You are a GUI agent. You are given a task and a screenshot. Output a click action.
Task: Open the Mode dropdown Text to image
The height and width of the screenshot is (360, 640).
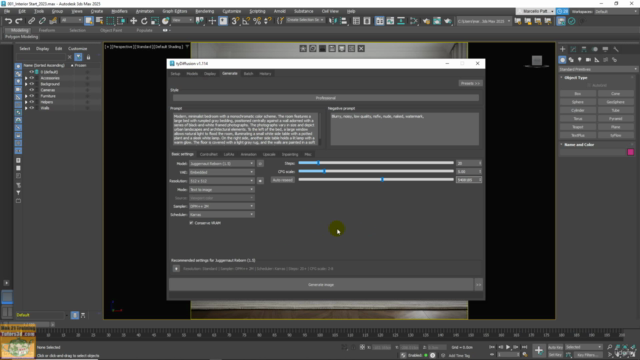click(x=222, y=189)
